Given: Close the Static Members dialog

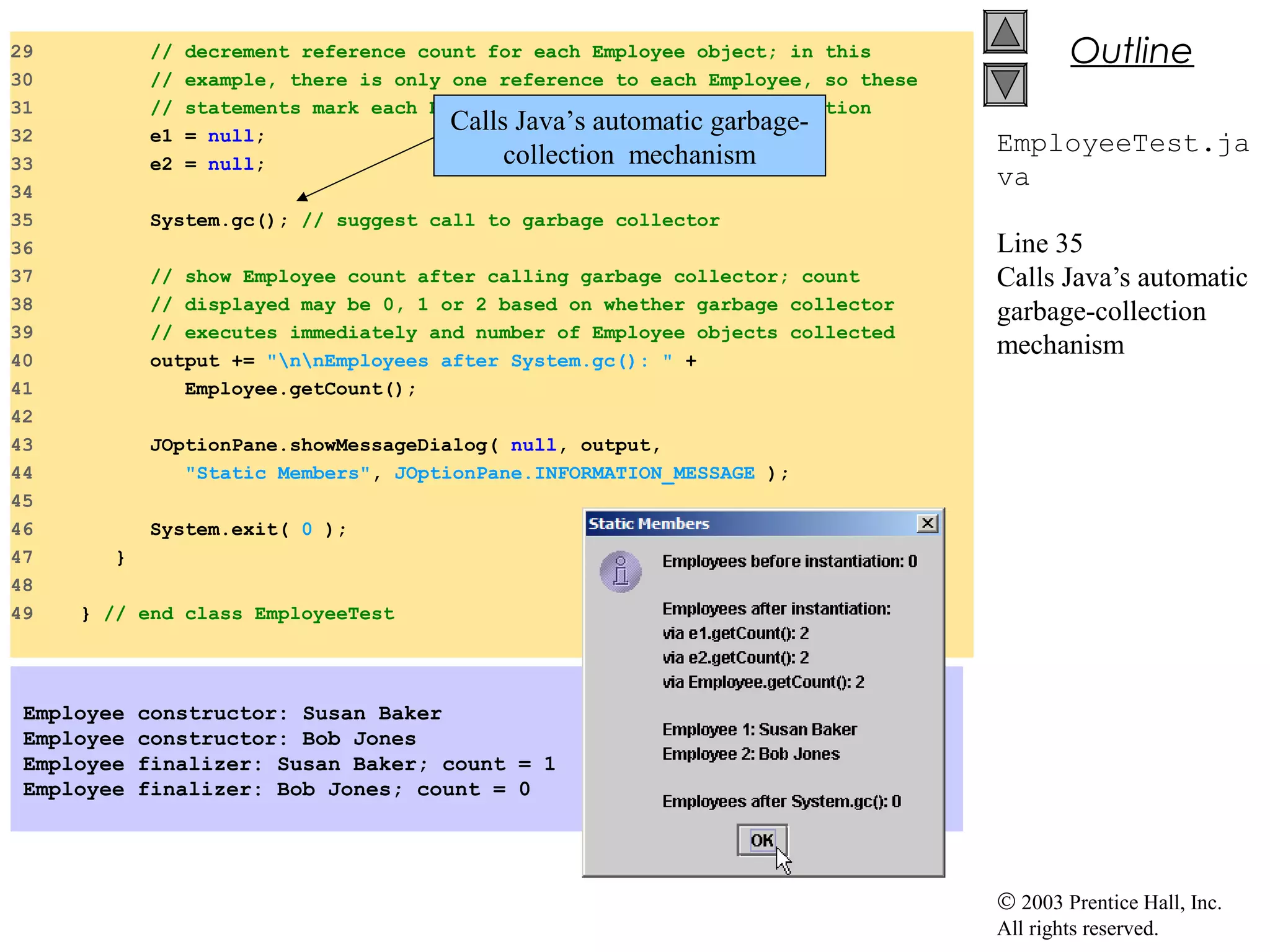Looking at the screenshot, I should [927, 523].
